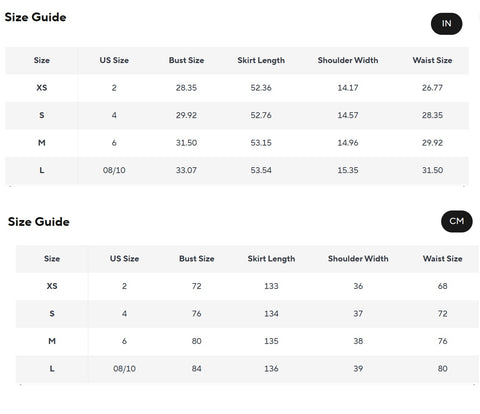Screen dimensions: 480x414
Task: Select the L row in inches table
Action: (x=237, y=170)
